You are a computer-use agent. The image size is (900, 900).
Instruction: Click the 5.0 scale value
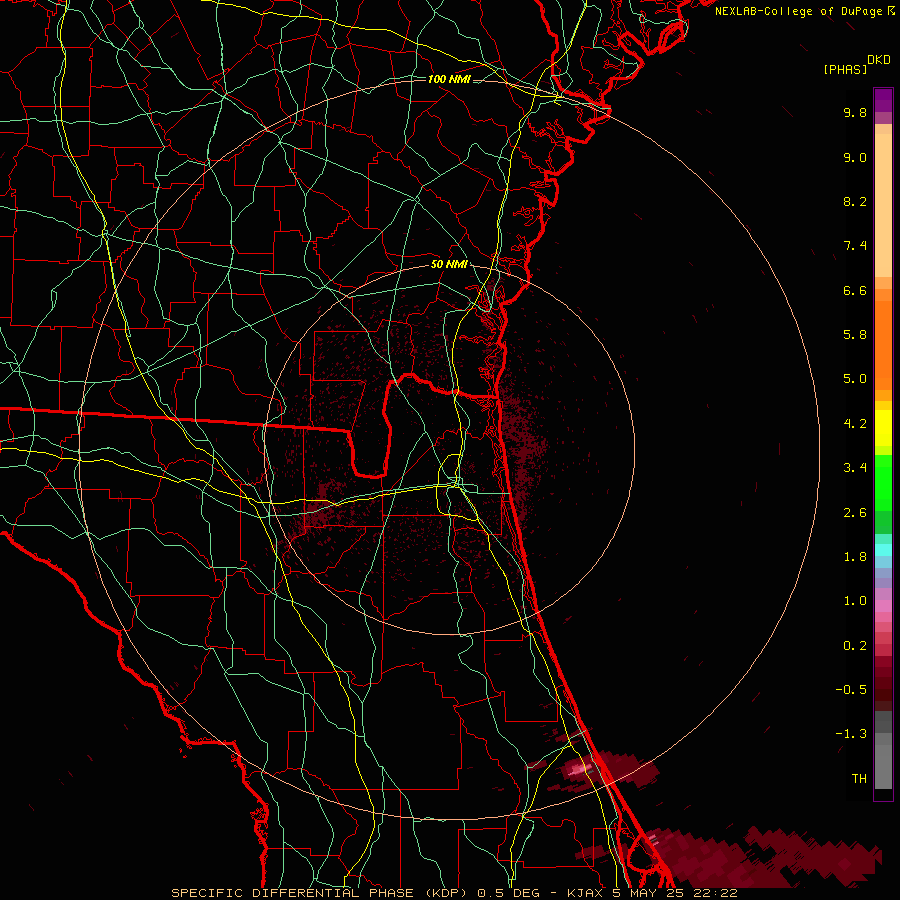click(855, 379)
